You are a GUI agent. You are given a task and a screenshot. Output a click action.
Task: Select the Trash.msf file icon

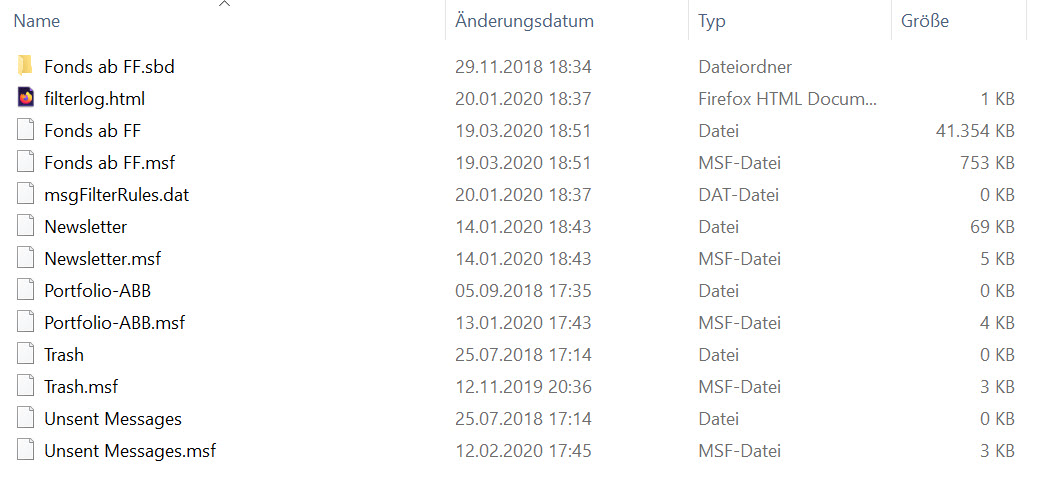[x=25, y=387]
